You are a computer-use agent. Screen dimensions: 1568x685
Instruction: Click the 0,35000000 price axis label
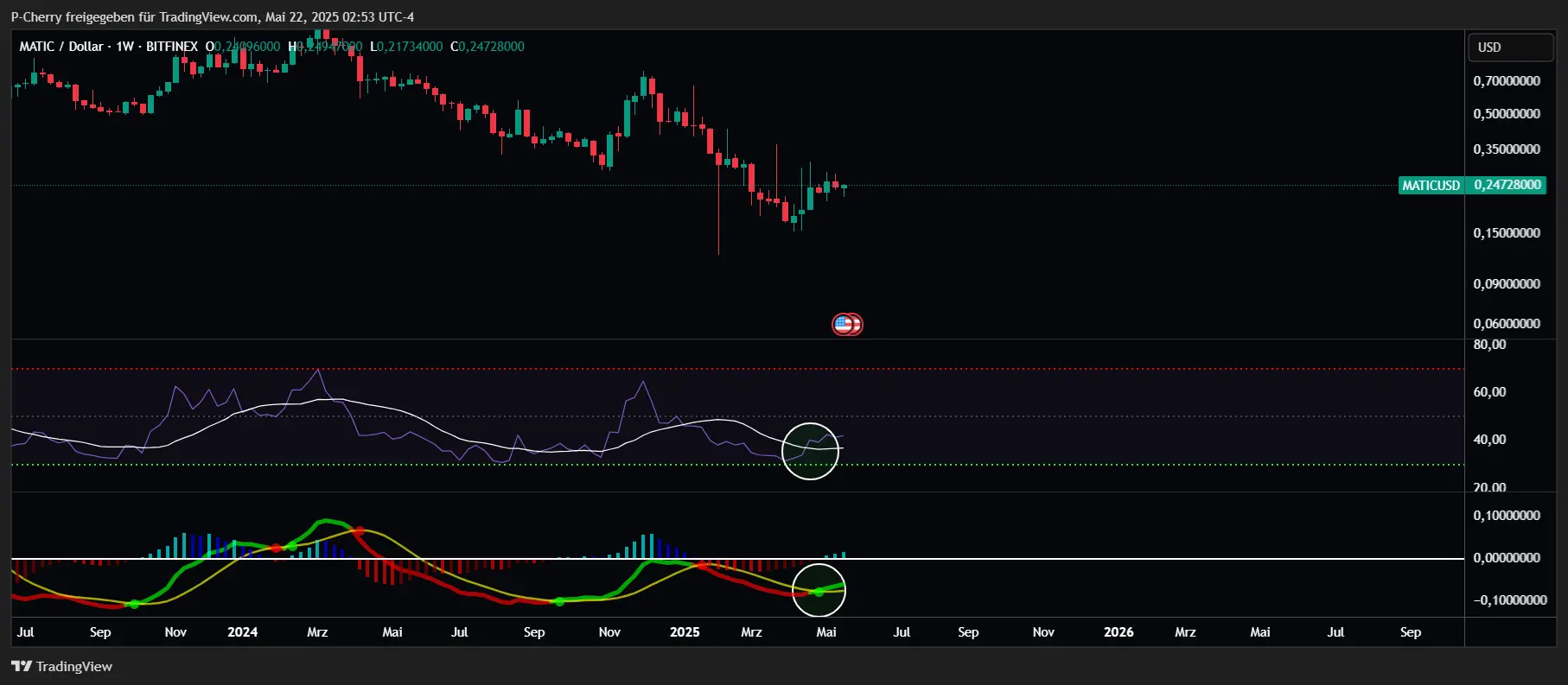tap(1507, 149)
